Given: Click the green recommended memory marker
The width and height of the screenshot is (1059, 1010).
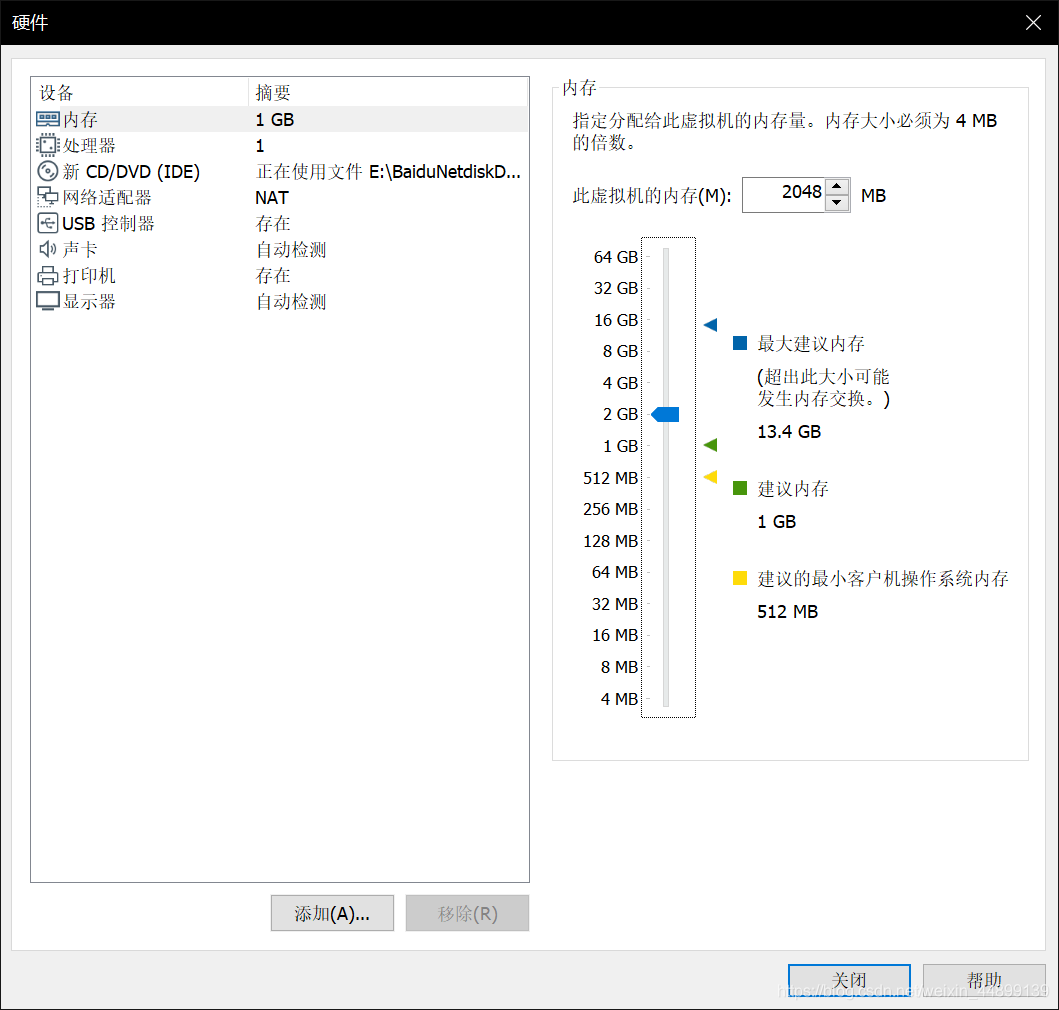Looking at the screenshot, I should click(x=710, y=444).
